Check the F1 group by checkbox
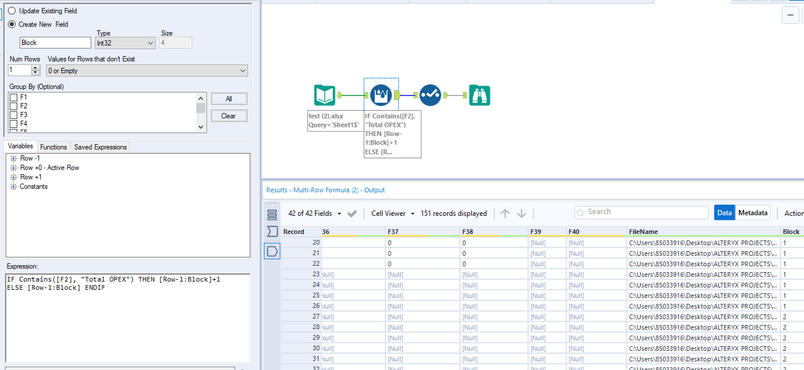This screenshot has width=804, height=370. 14,97
